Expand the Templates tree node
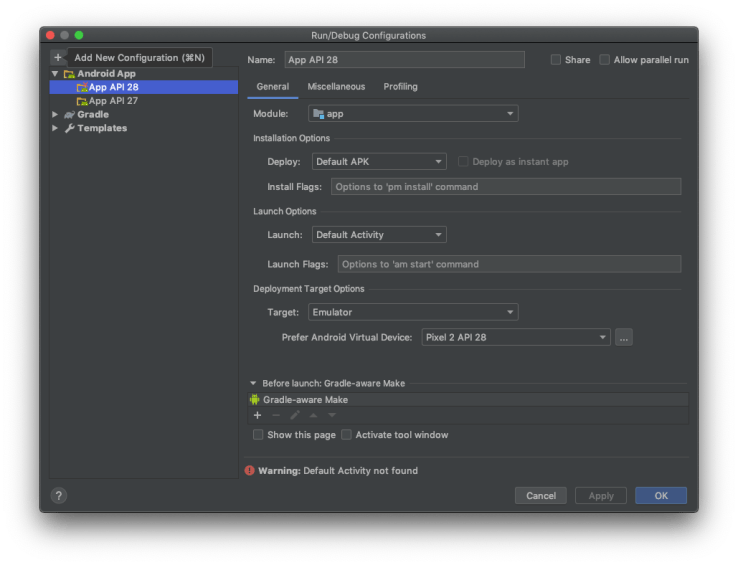 [55, 128]
